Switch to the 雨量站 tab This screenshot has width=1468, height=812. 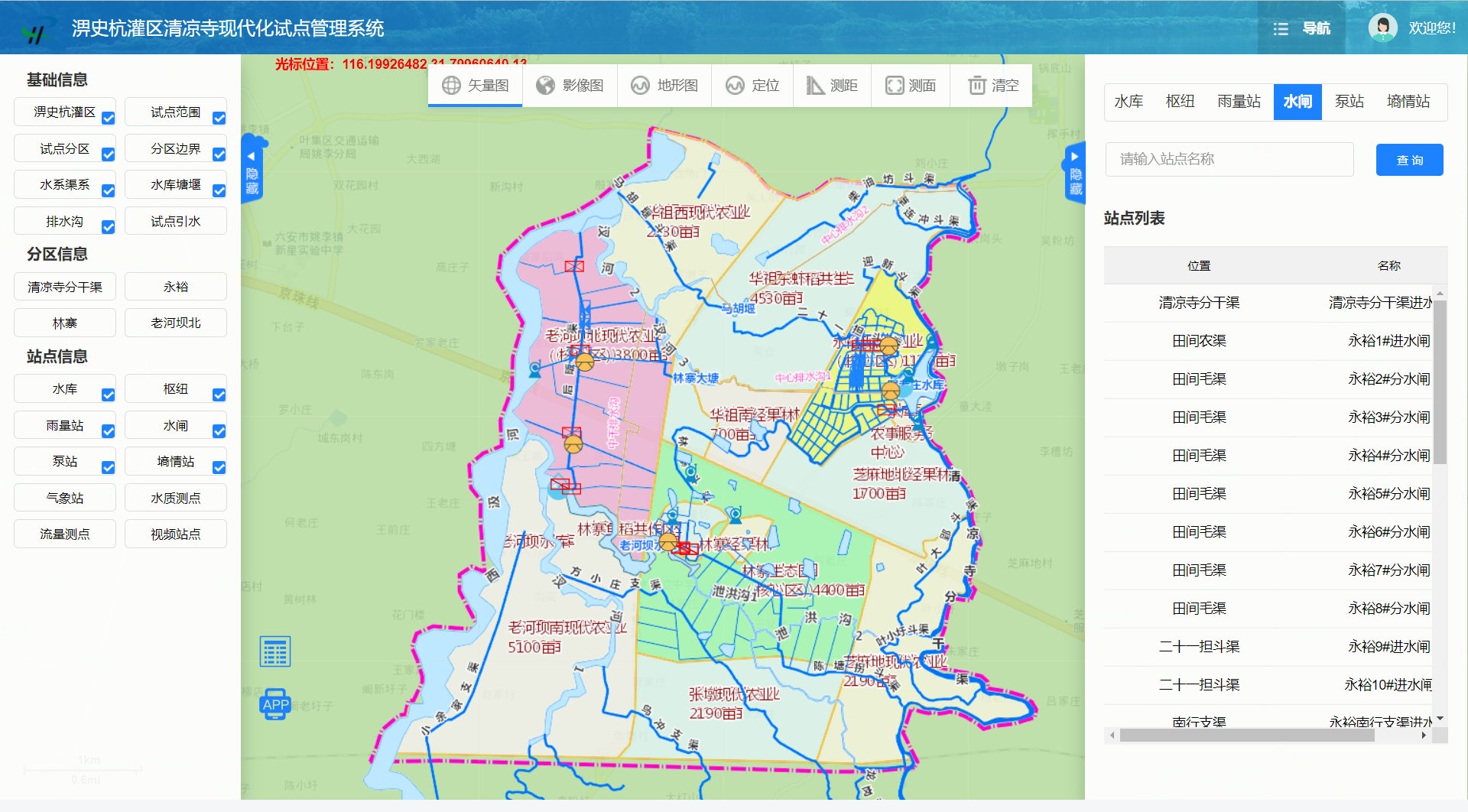pos(1239,102)
